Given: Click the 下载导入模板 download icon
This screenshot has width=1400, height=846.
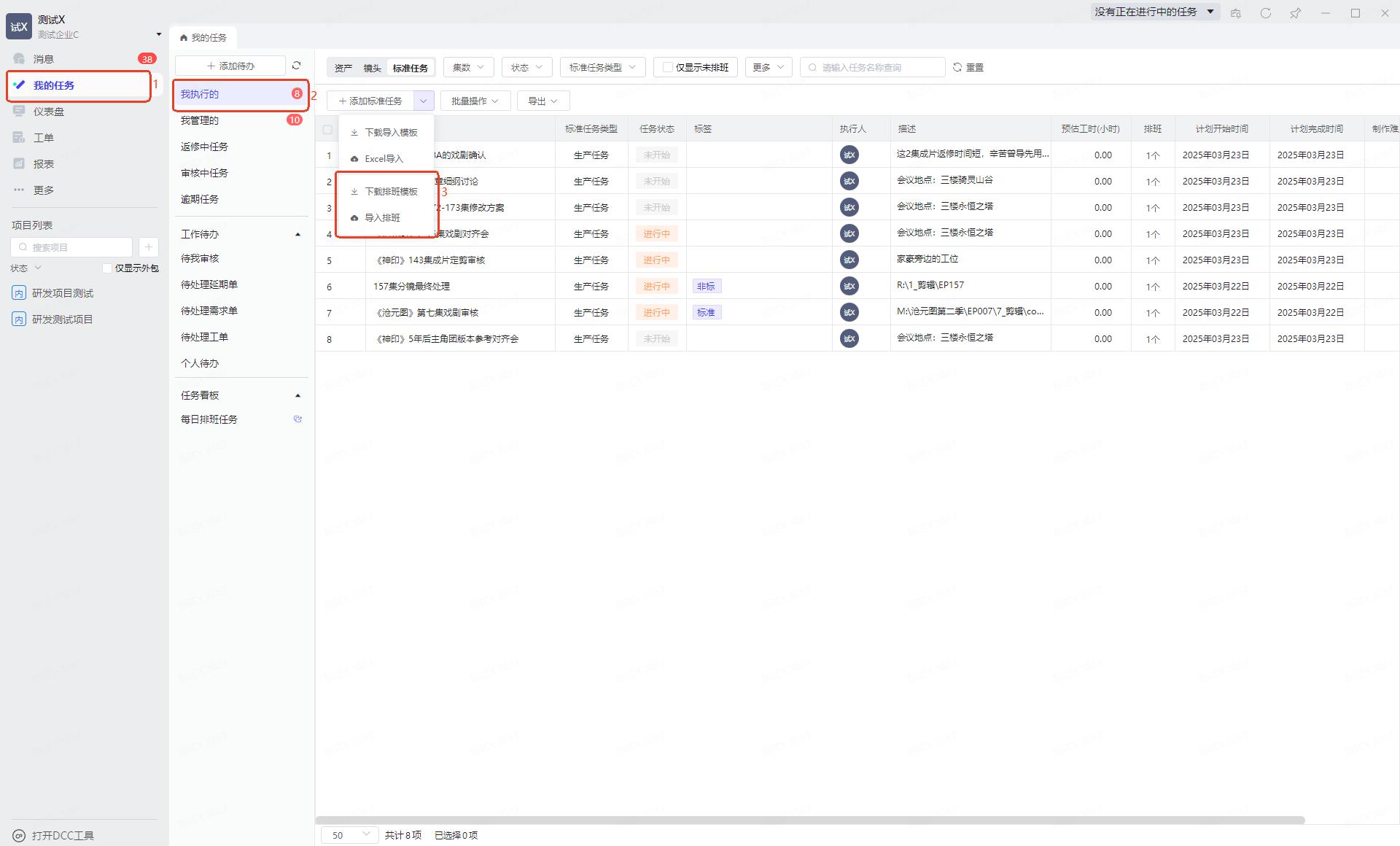Looking at the screenshot, I should (354, 133).
